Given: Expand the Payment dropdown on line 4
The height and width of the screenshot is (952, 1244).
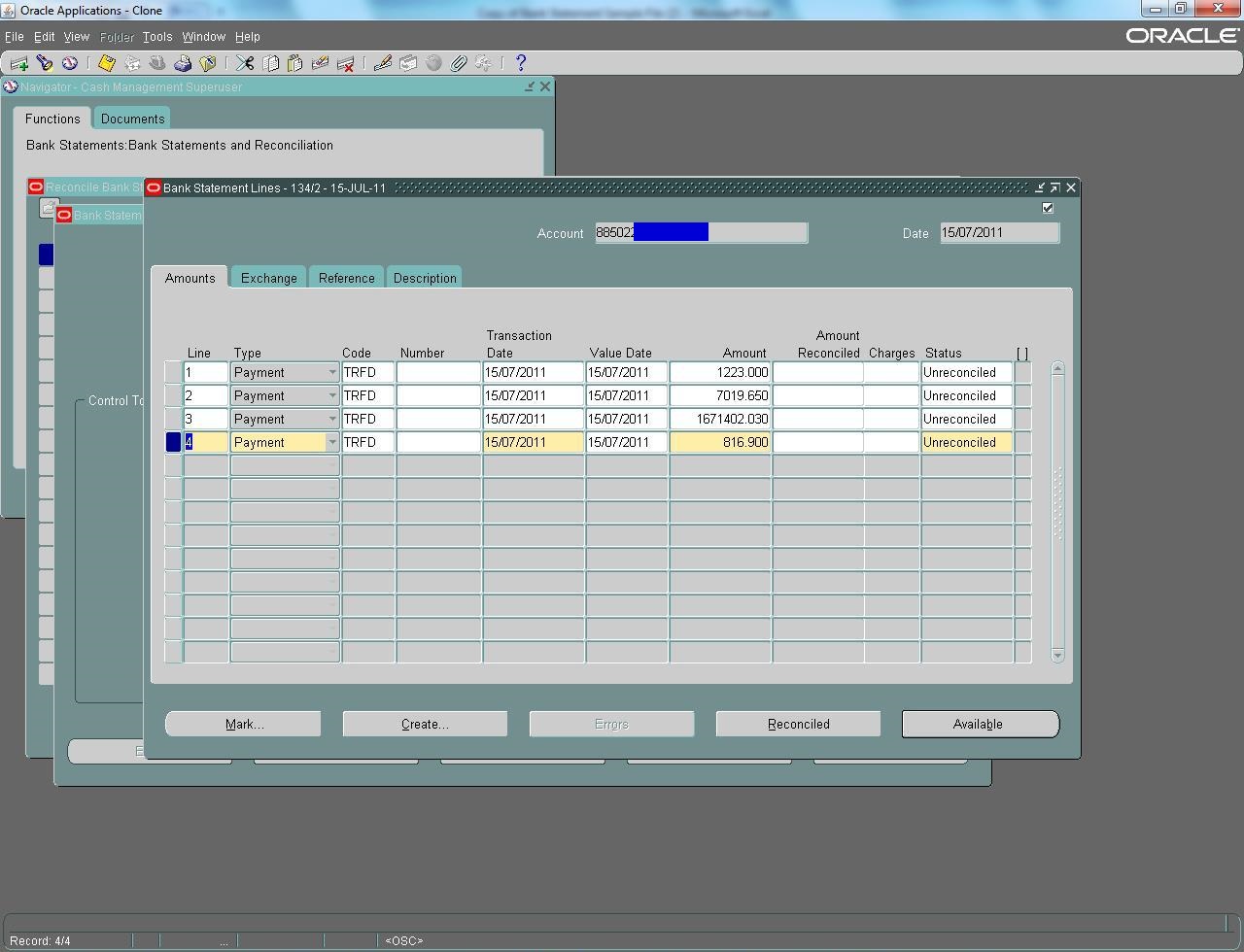Looking at the screenshot, I should pos(332,442).
